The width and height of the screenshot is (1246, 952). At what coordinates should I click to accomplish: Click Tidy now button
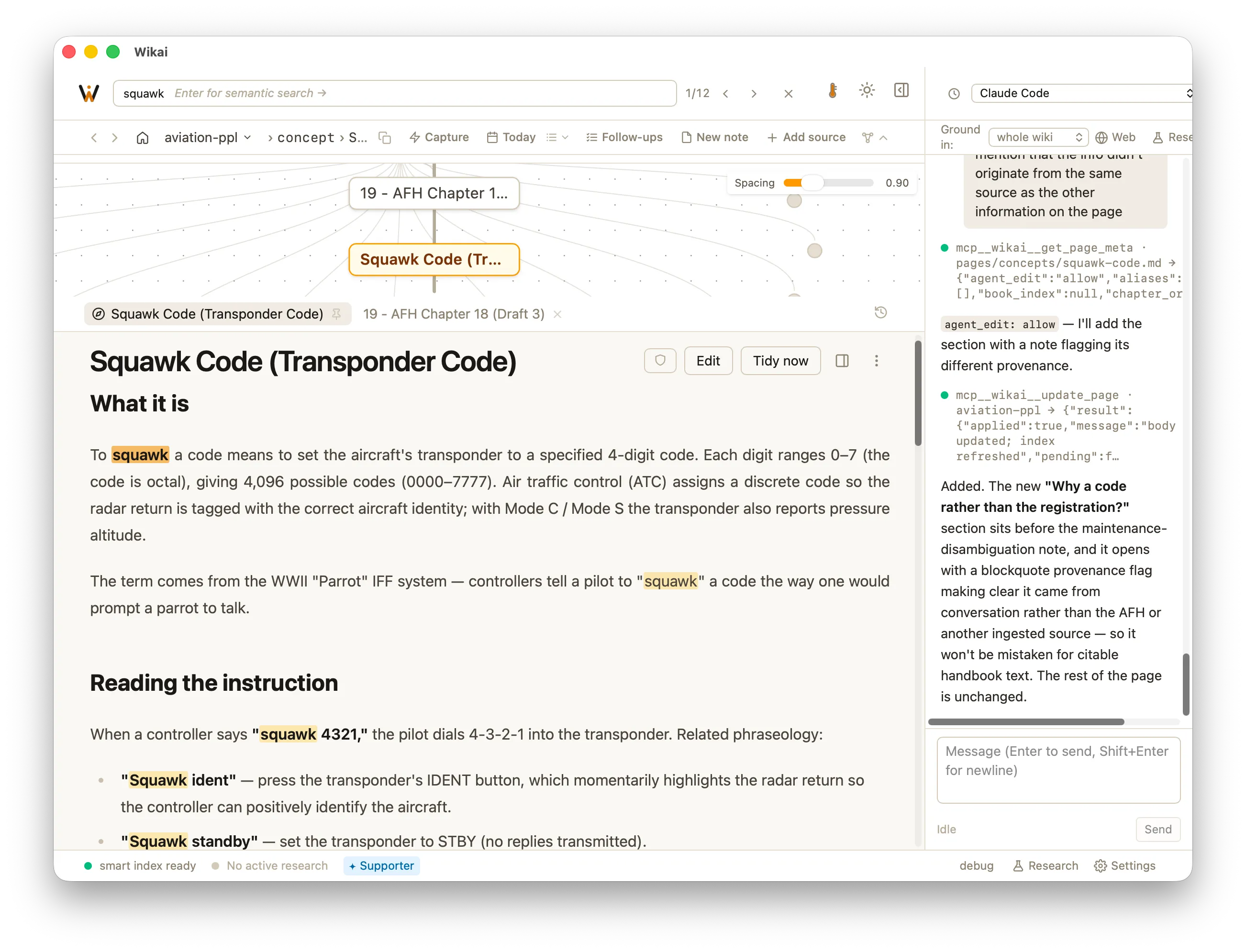click(x=780, y=361)
